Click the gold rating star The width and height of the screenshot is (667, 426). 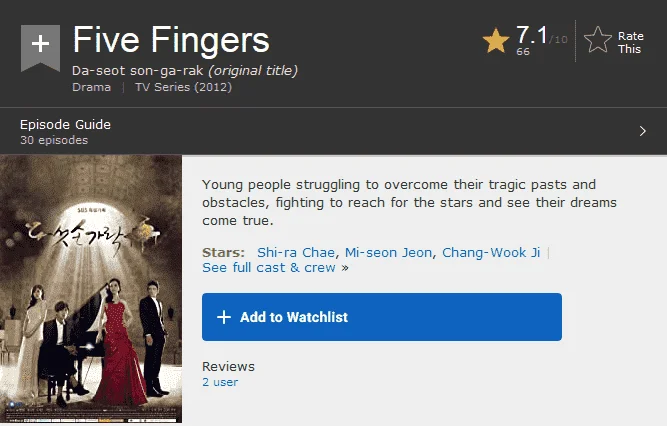point(496,41)
